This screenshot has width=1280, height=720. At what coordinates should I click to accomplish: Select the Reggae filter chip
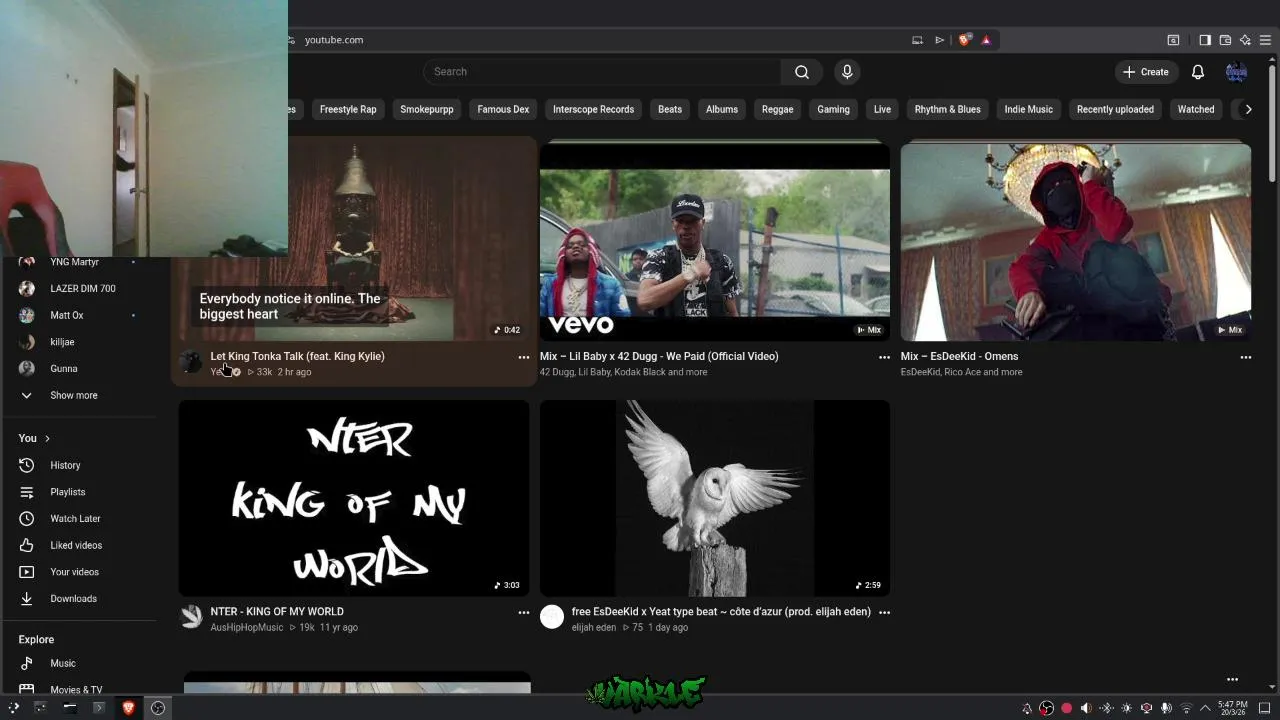point(777,109)
